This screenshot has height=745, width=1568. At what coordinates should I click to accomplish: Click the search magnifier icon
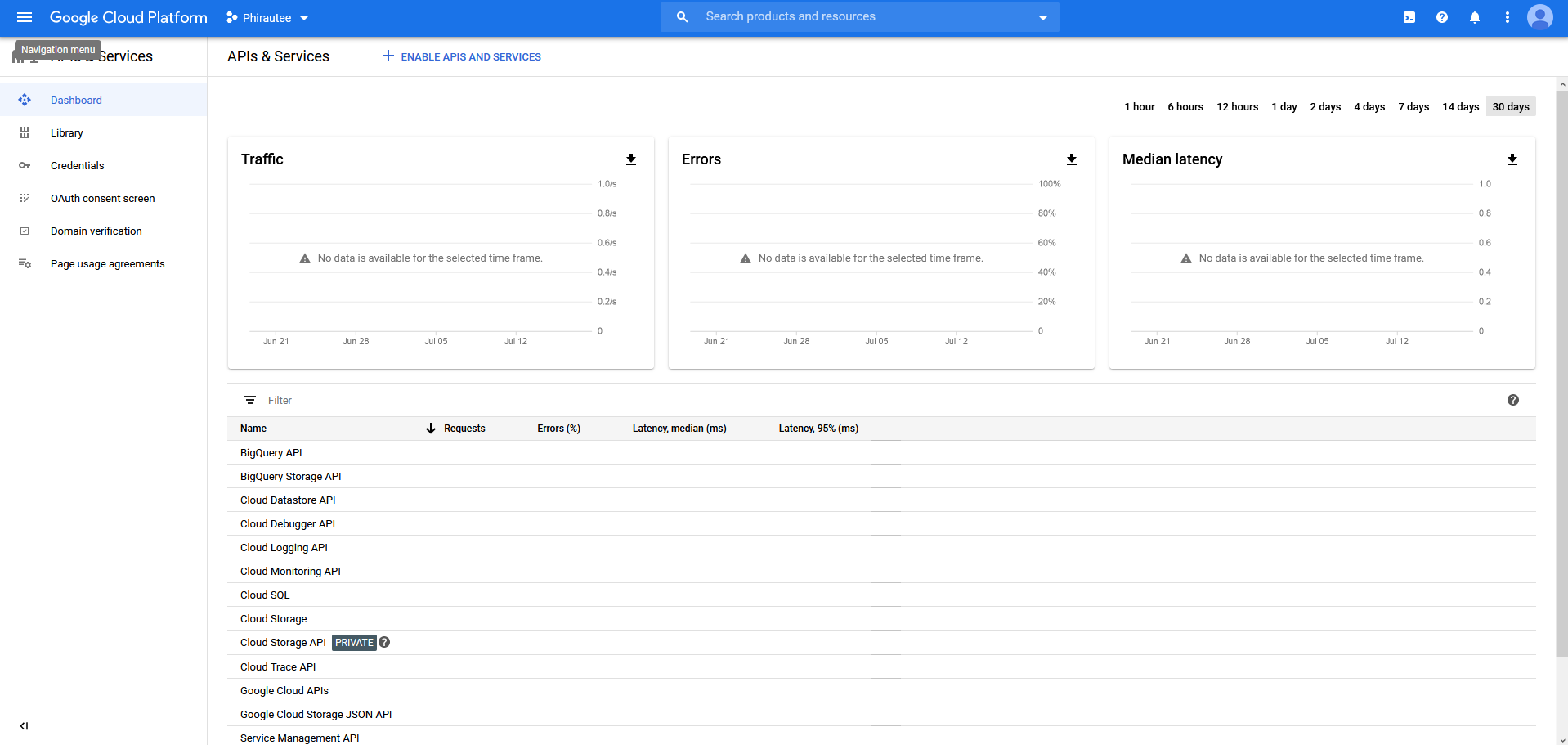(x=682, y=16)
